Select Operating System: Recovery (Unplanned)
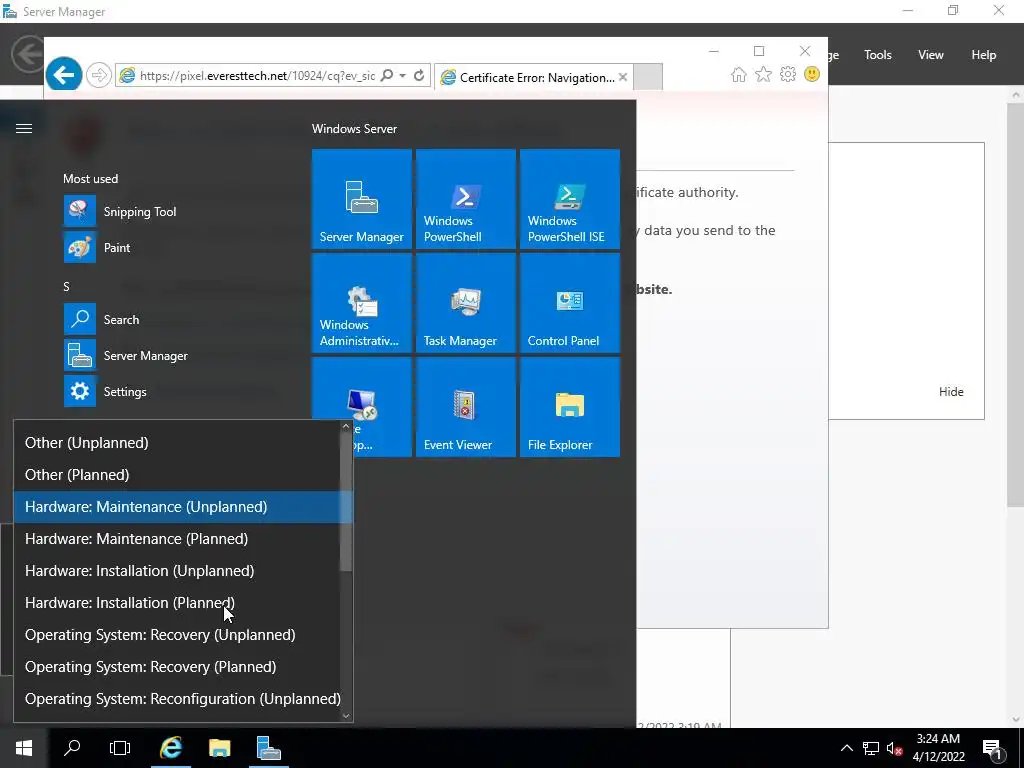1024x768 pixels. click(x=176, y=635)
